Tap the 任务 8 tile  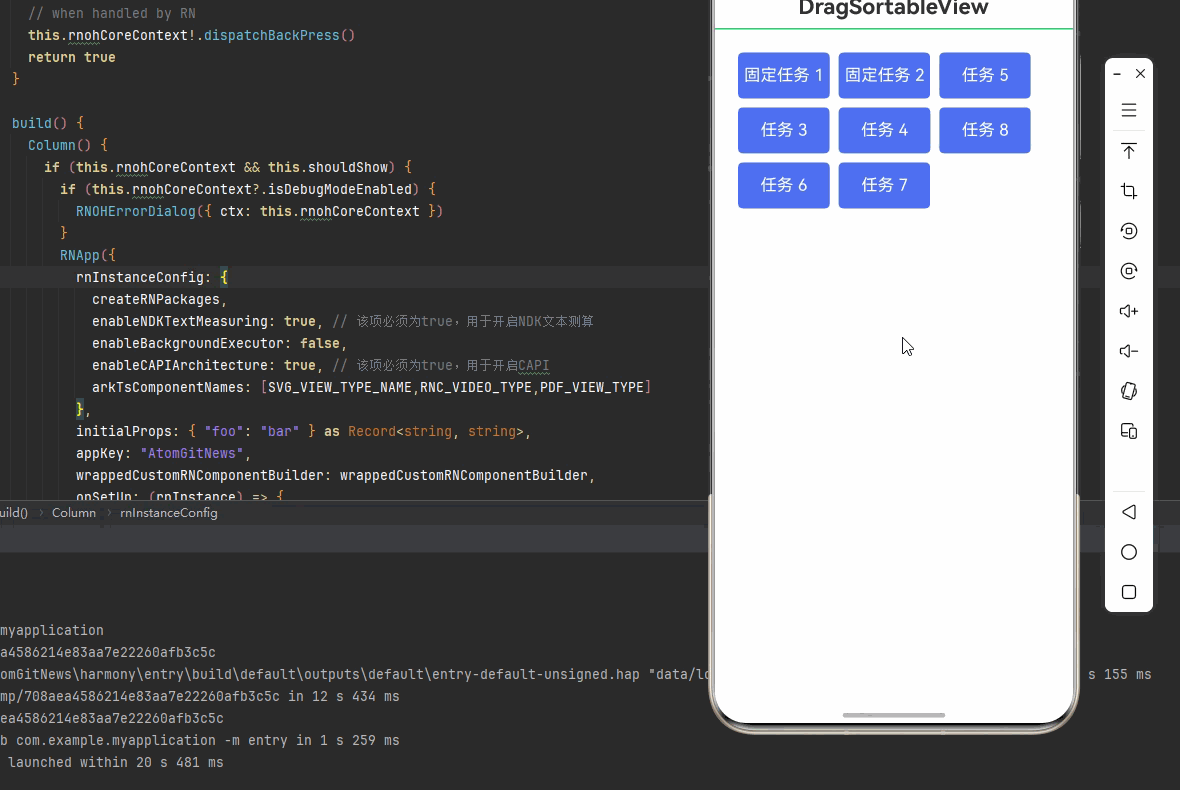tap(984, 130)
